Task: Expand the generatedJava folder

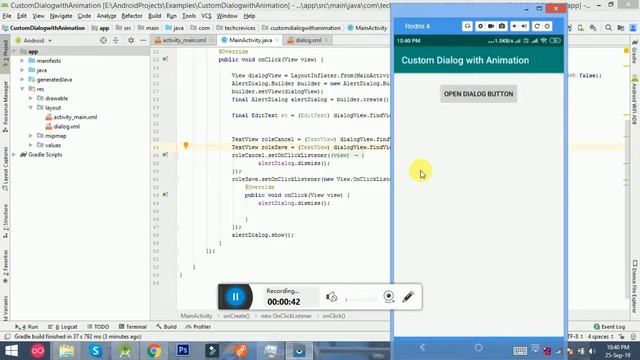Action: pyautogui.click(x=22, y=80)
